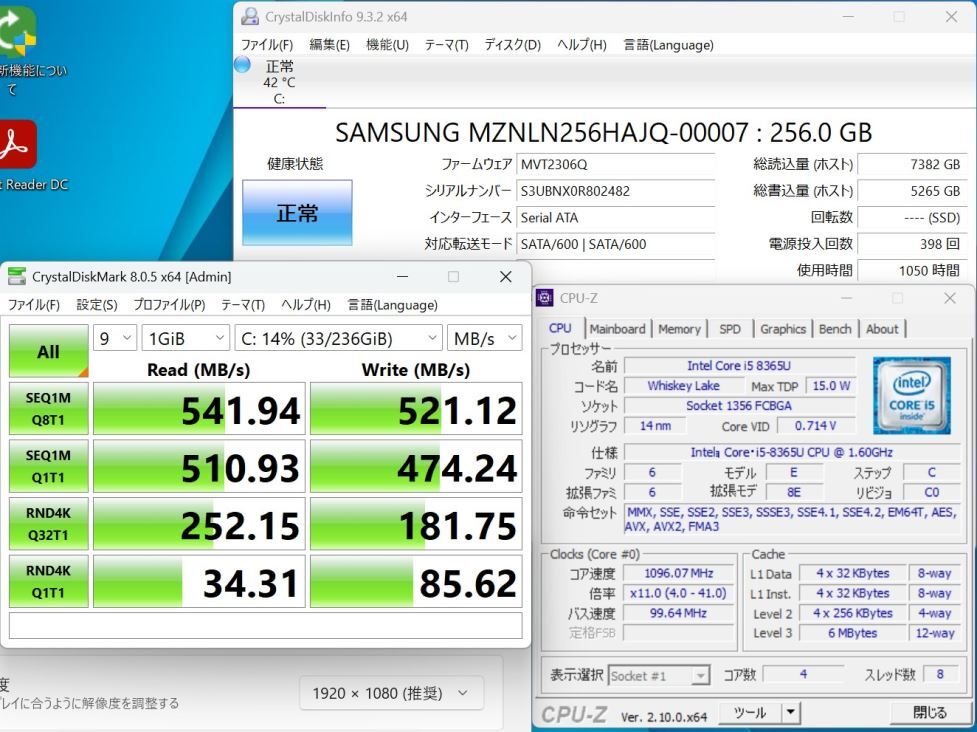Screen dimensions: 977x732
Task: Switch to the Bench tab in CPU-Z
Action: (x=835, y=328)
